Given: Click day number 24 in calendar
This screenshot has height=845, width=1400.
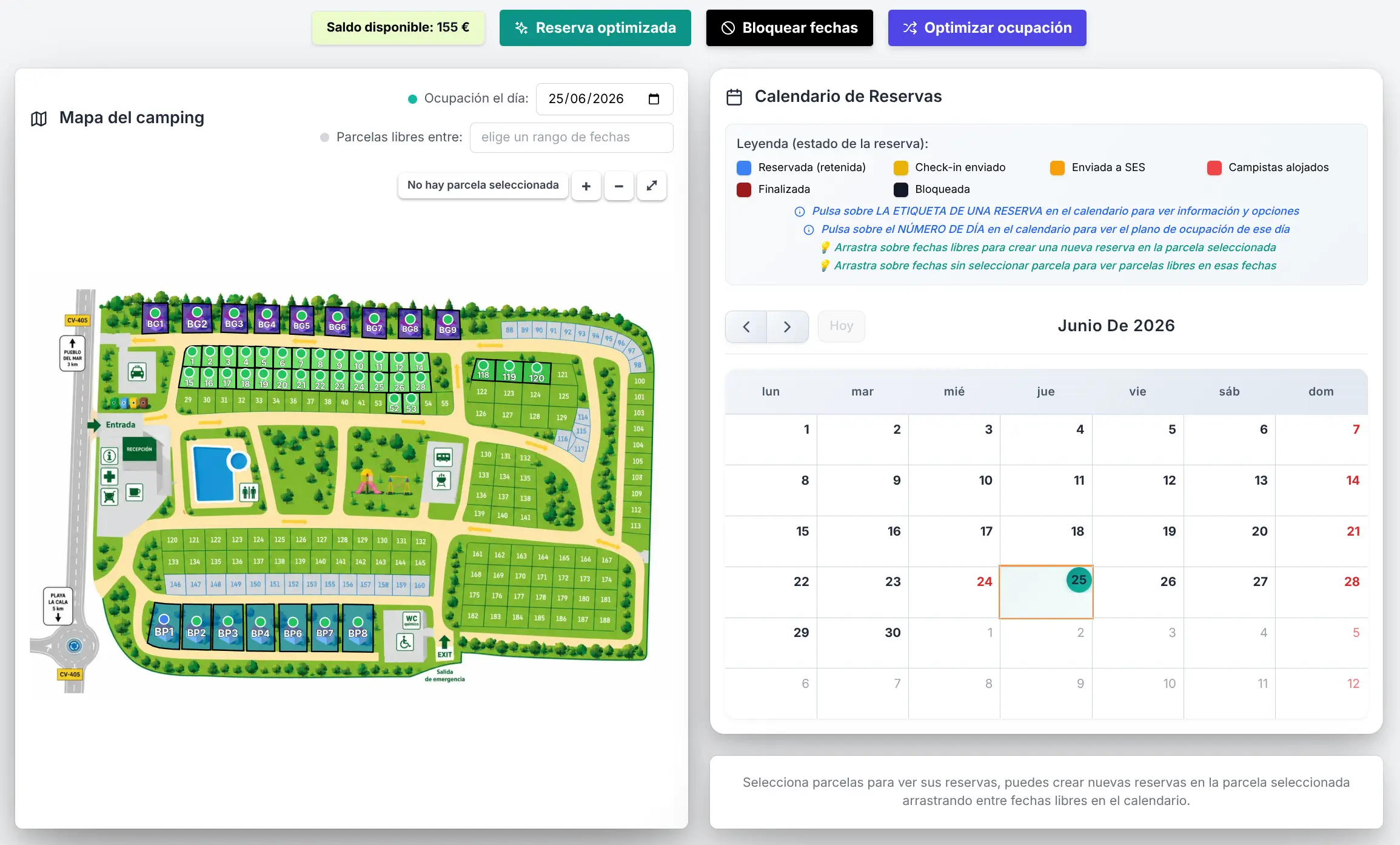Looking at the screenshot, I should click(984, 582).
